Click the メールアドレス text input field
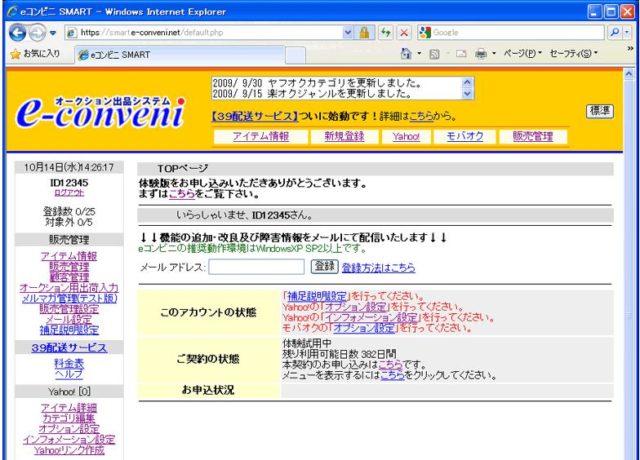Viewport: 640px width, 460px height. coord(256,267)
